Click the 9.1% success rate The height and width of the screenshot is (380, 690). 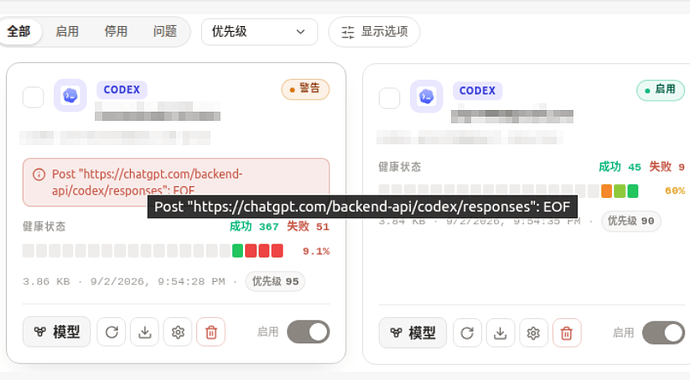(x=316, y=251)
